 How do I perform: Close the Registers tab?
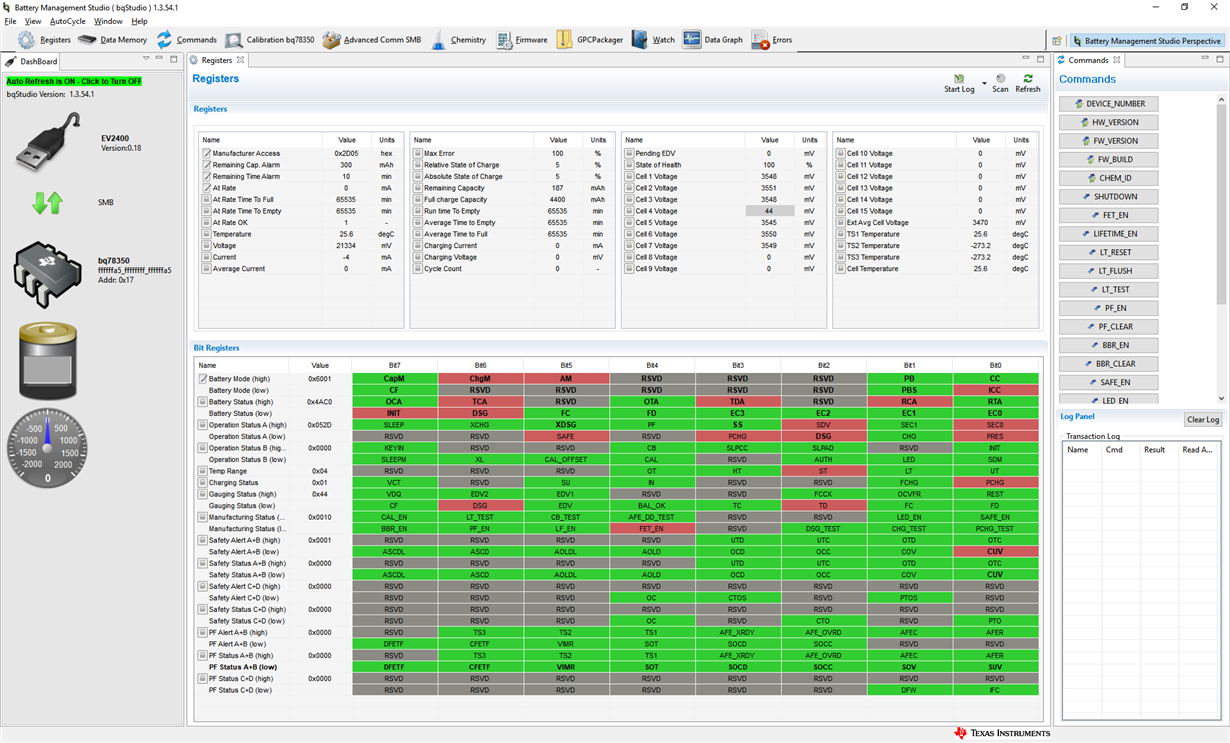click(x=241, y=60)
